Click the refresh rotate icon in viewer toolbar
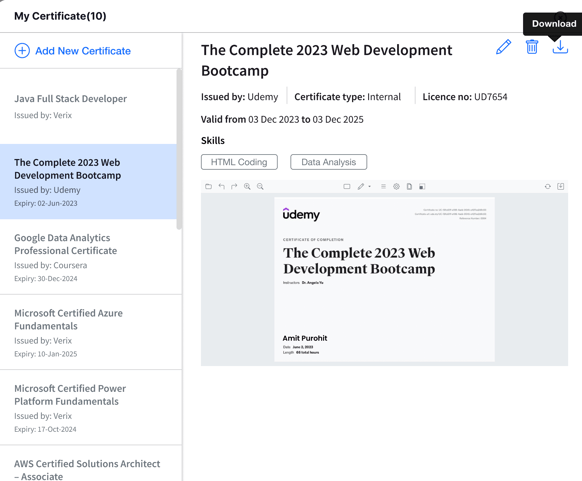Viewport: 582px width, 481px height. [x=547, y=186]
